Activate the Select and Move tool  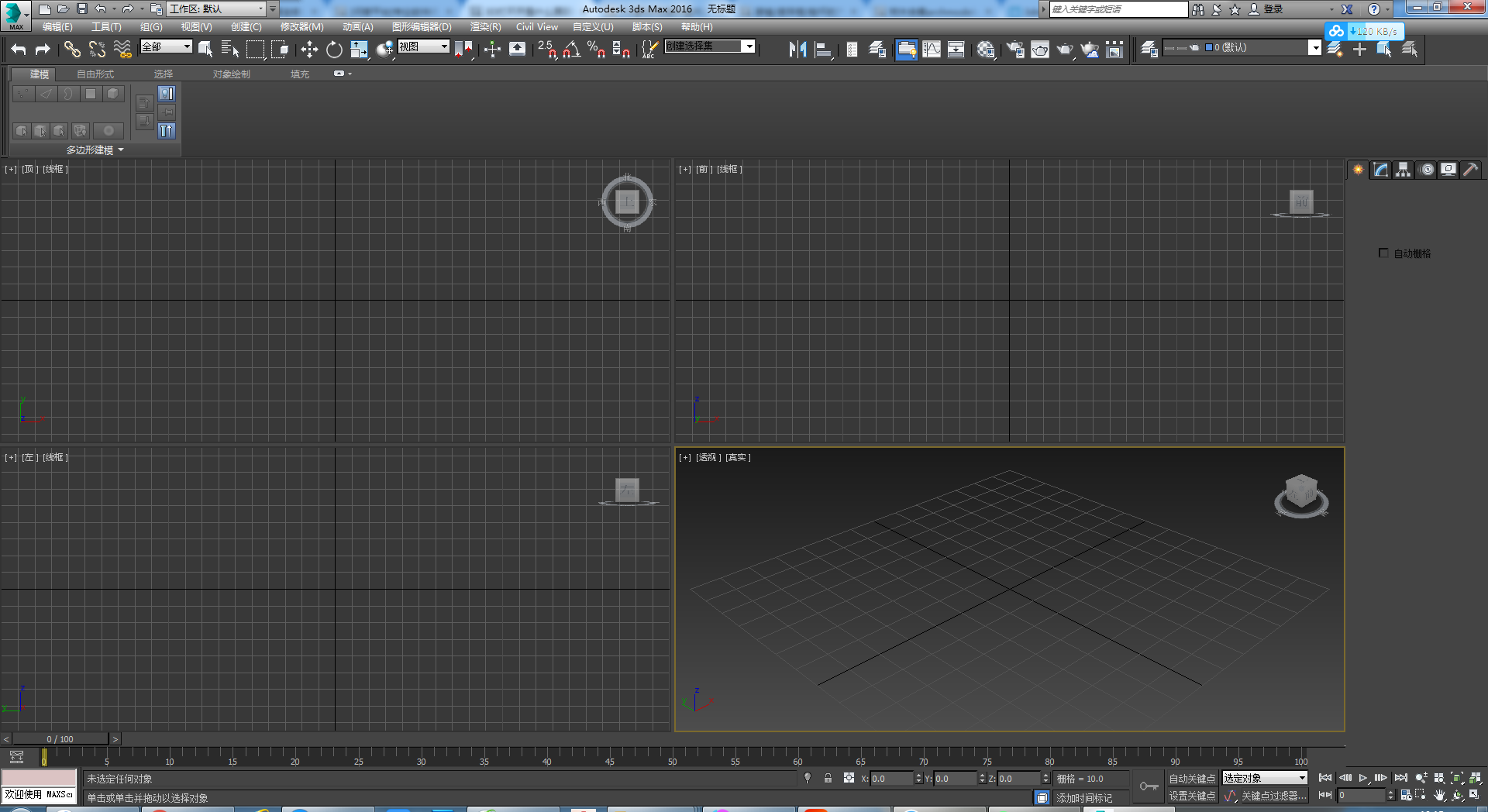click(x=309, y=50)
